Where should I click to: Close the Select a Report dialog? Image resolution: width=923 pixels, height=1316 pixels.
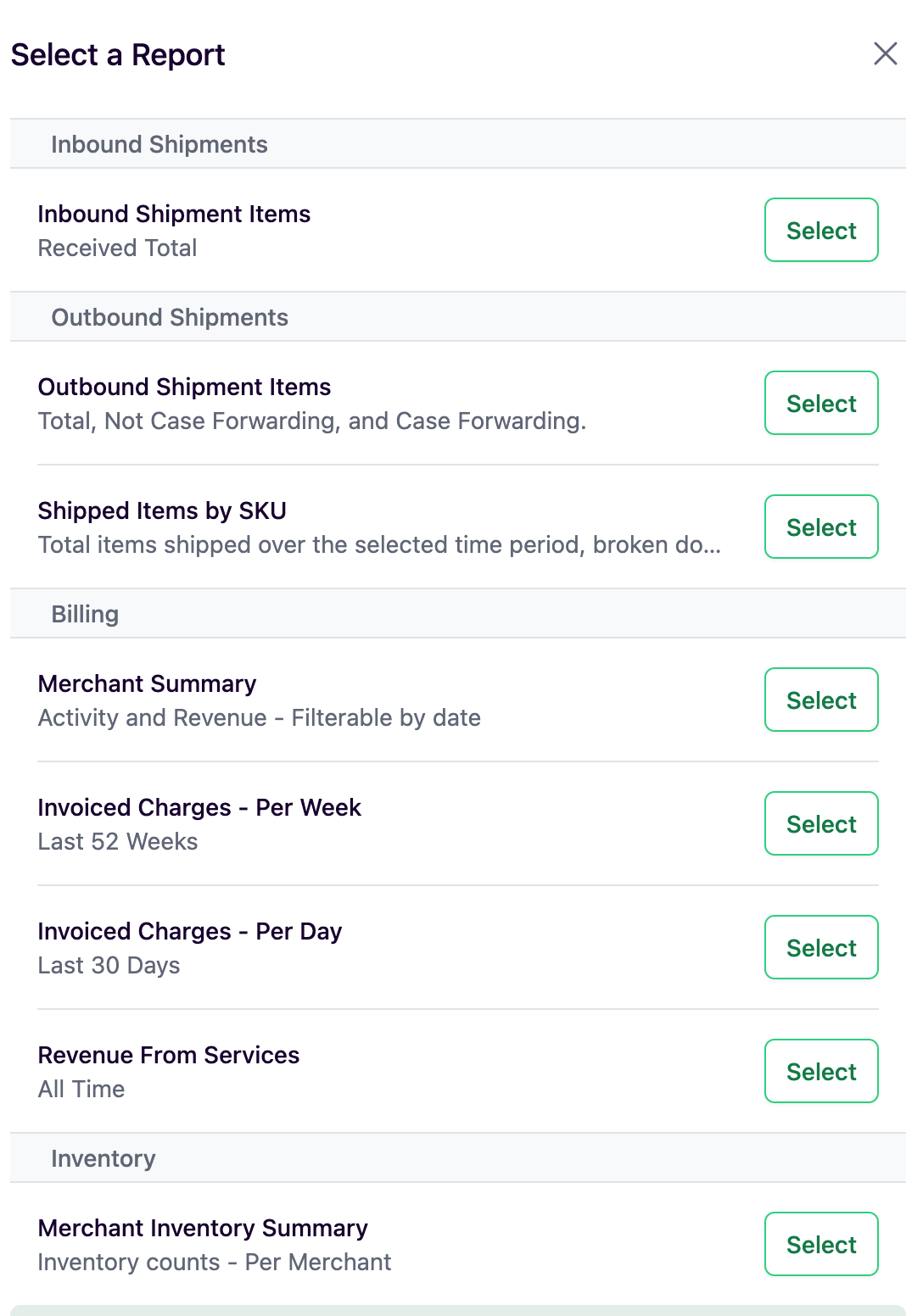point(885,53)
